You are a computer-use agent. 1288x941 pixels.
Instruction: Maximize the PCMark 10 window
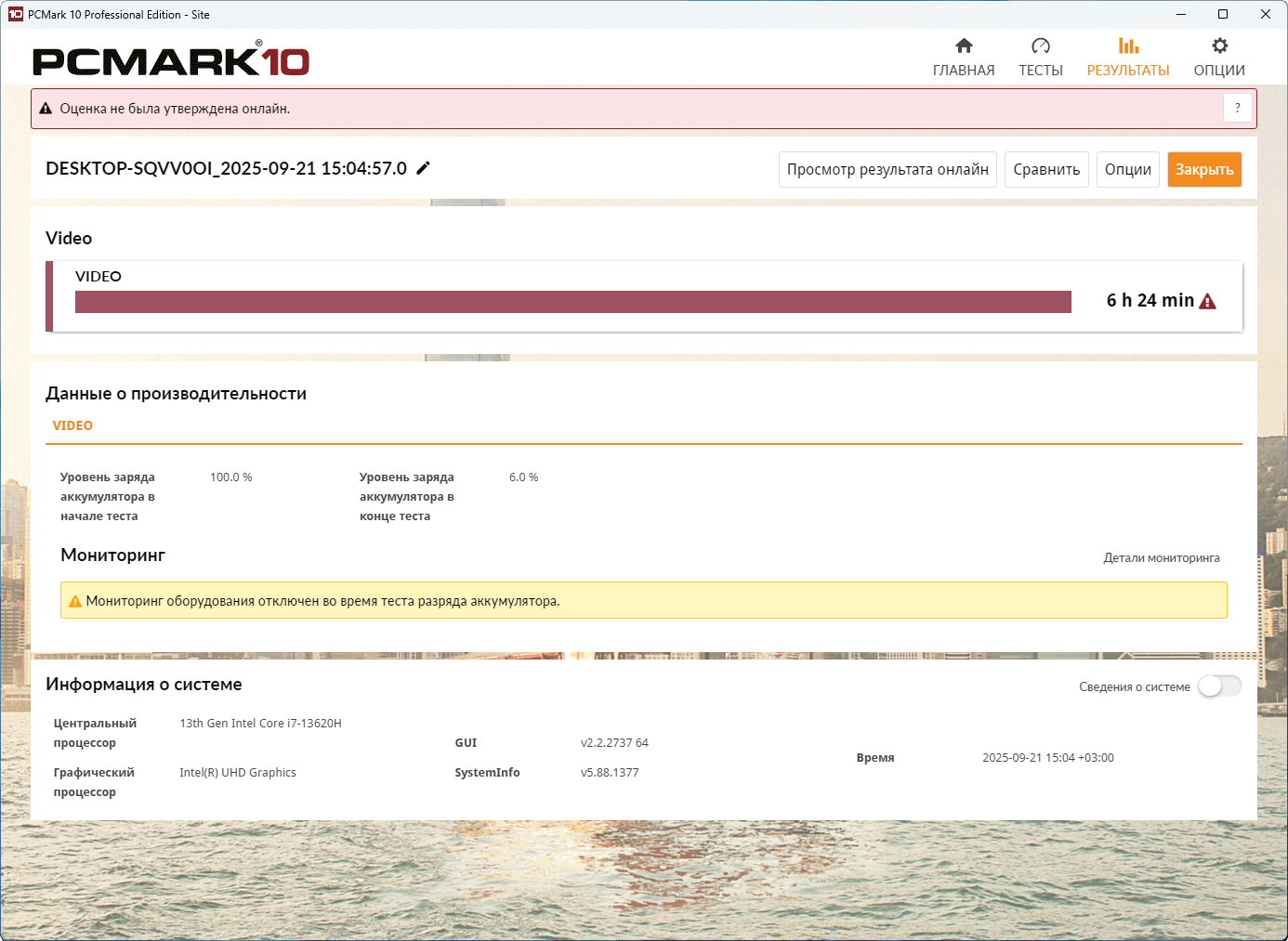tap(1223, 14)
